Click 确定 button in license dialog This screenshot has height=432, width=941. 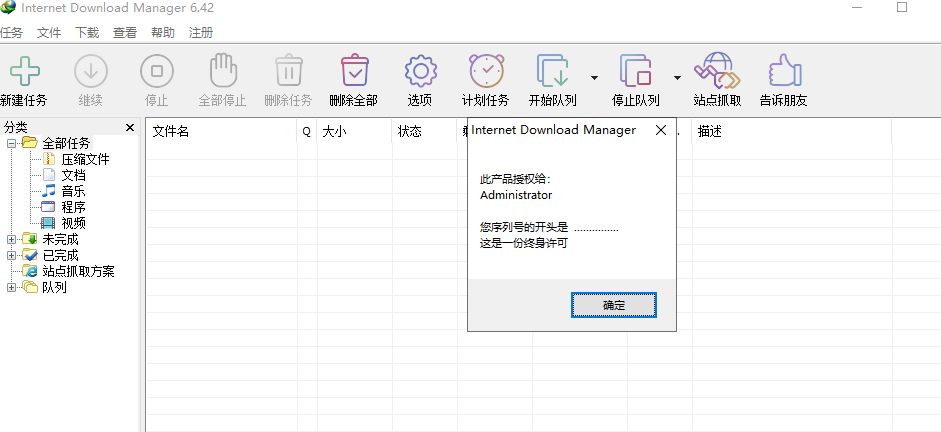(x=613, y=305)
